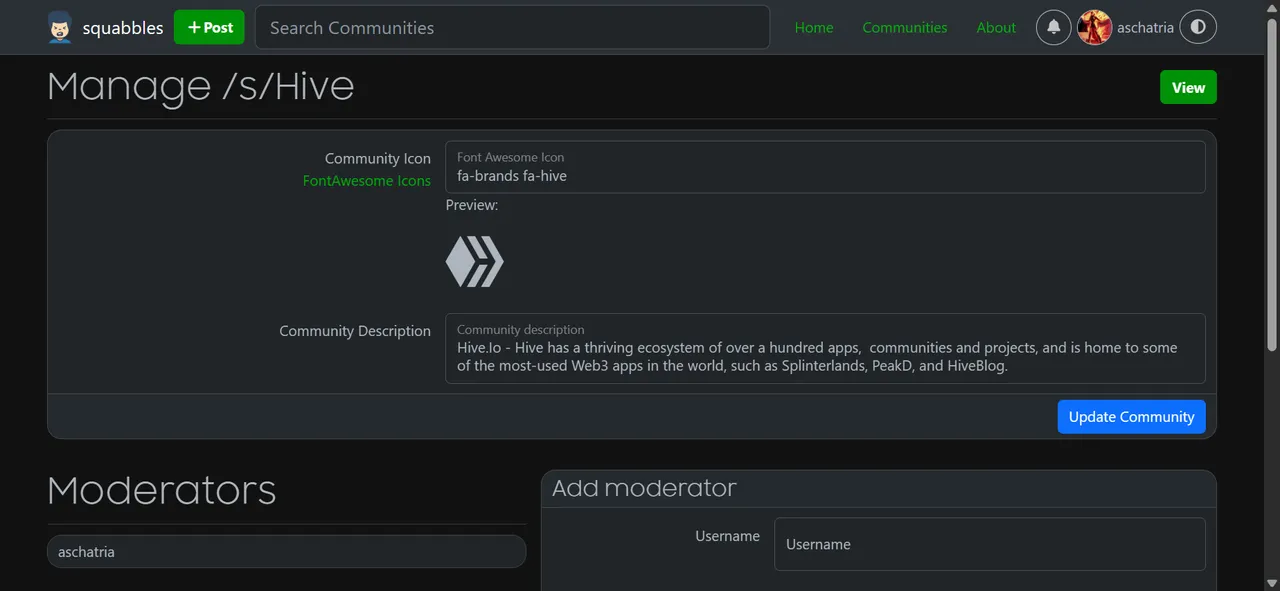Click the Community Icon label
1280x591 pixels.
click(378, 159)
